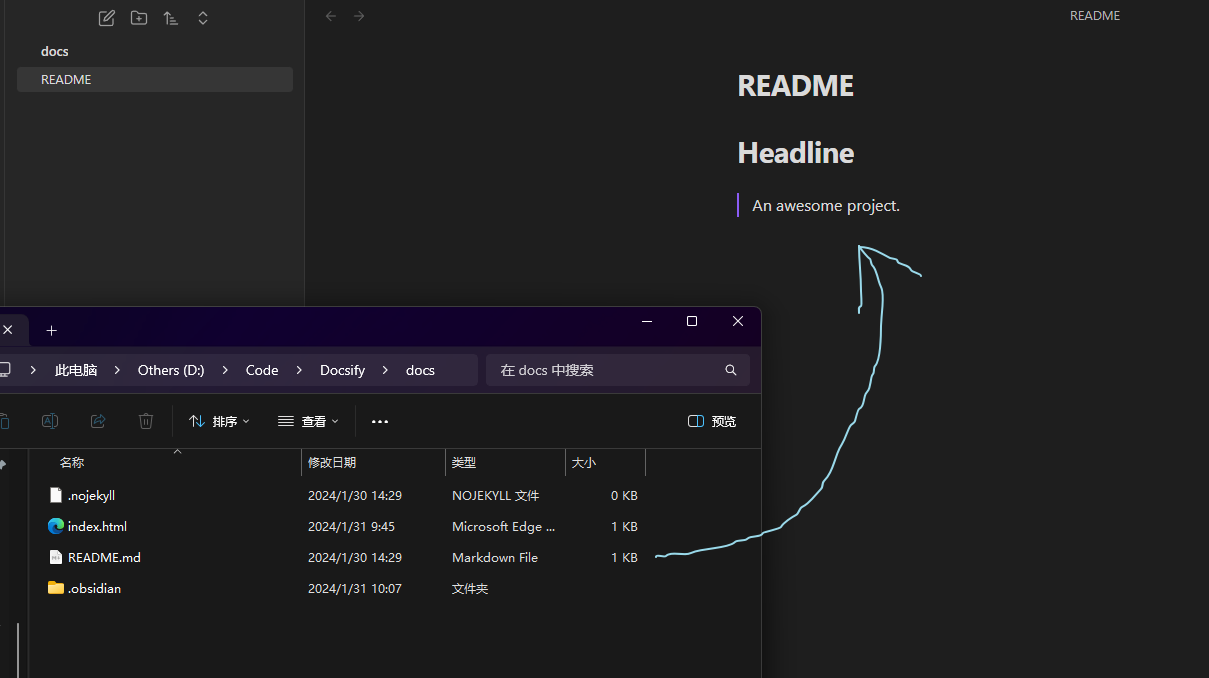Add a new Explorer tab
The width and height of the screenshot is (1209, 678).
click(52, 330)
